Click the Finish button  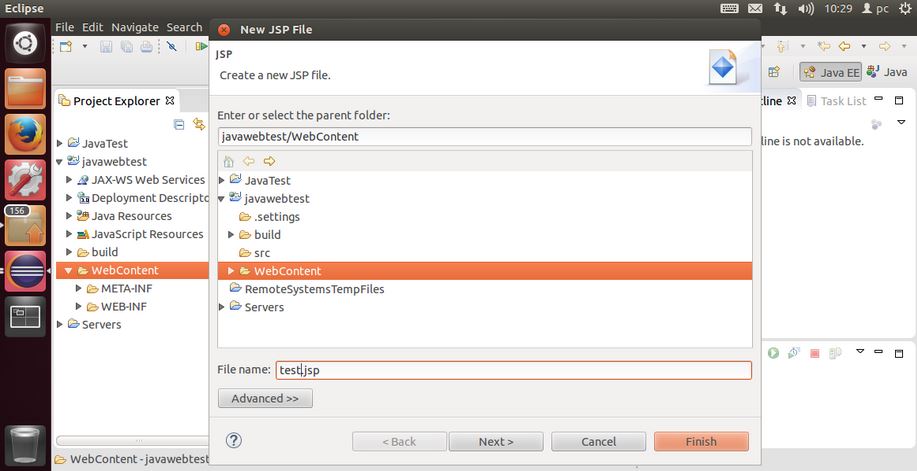[701, 442]
